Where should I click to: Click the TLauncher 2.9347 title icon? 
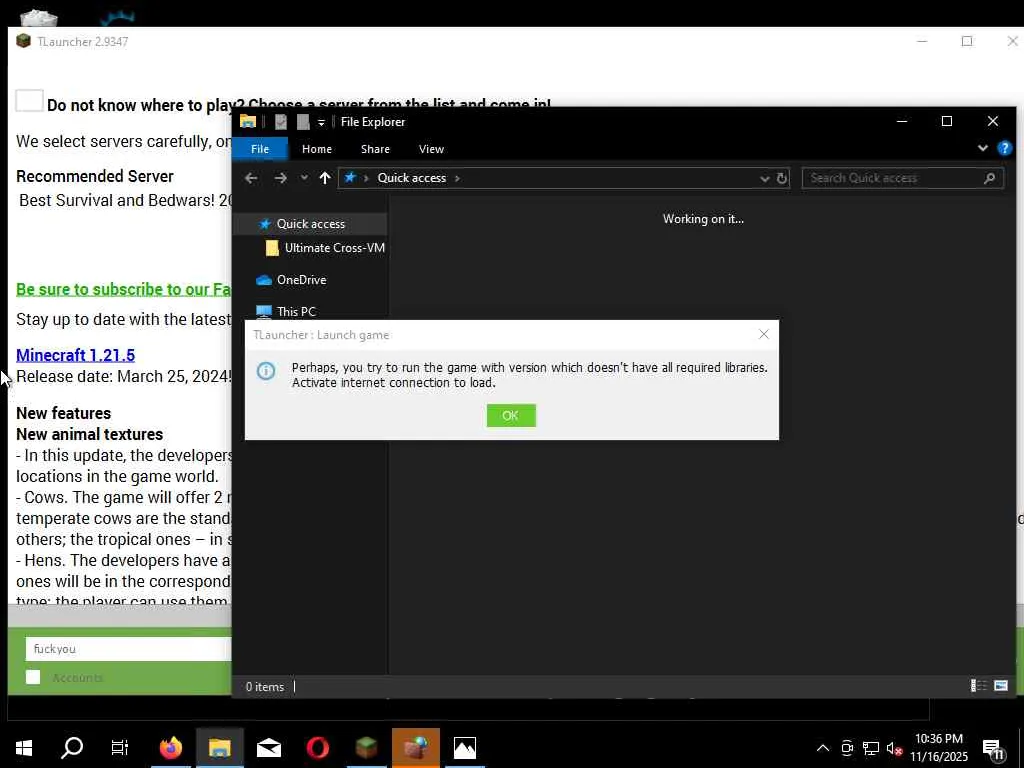24,41
